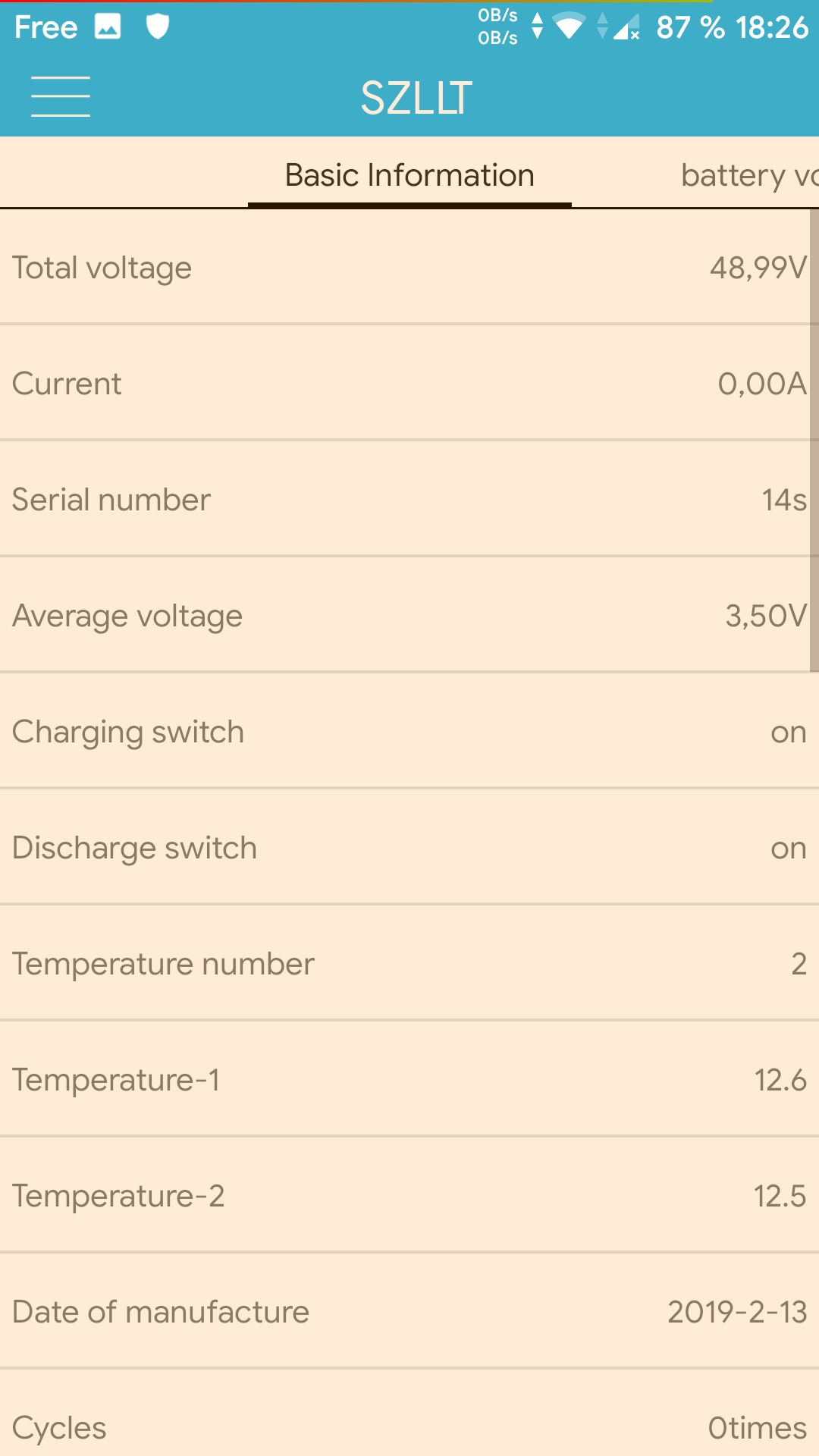Tap the SZLLT title

(416, 98)
